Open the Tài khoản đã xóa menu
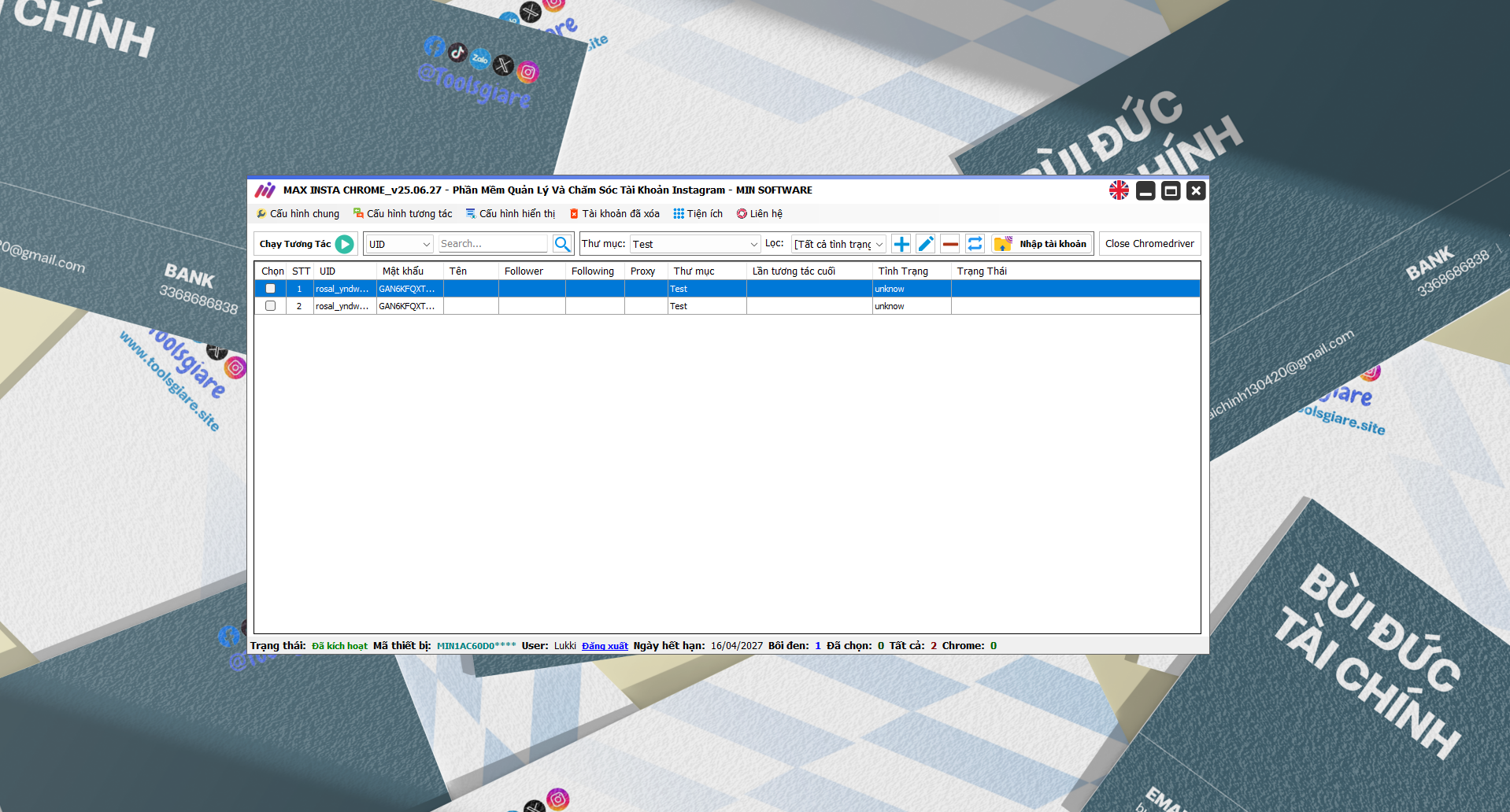The image size is (1510, 812). (x=615, y=214)
